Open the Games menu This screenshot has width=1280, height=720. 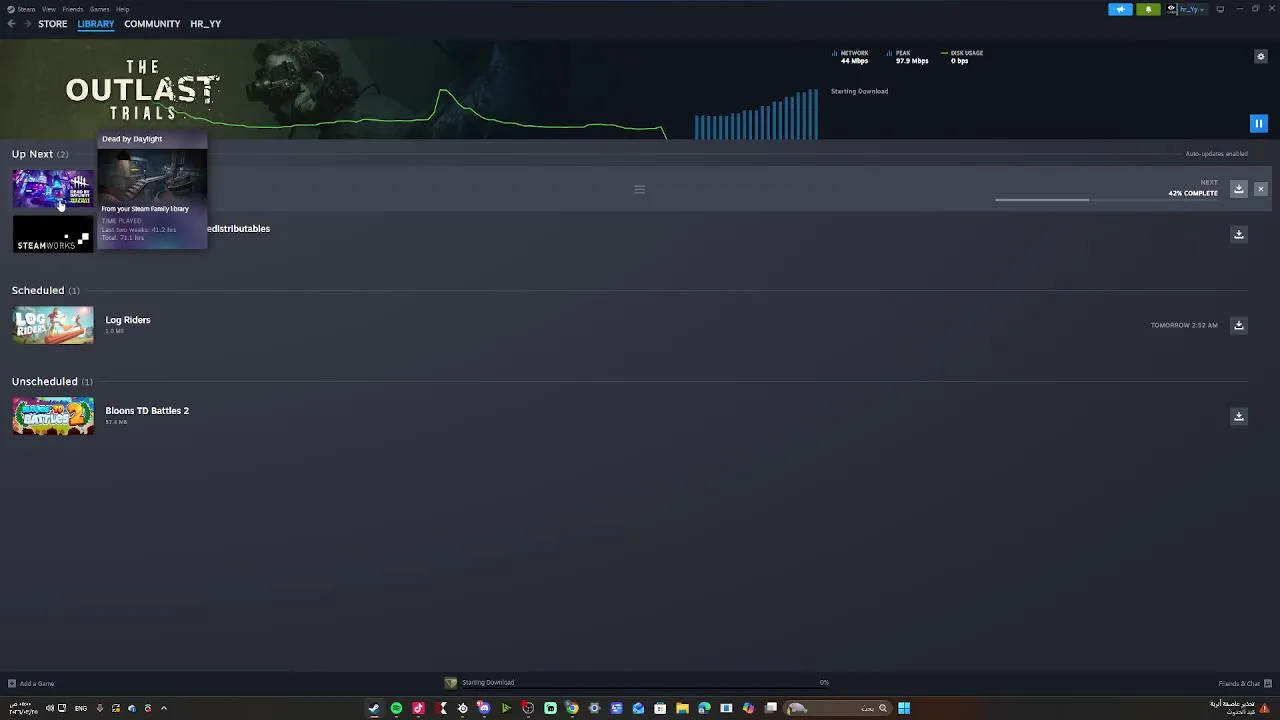(x=99, y=9)
